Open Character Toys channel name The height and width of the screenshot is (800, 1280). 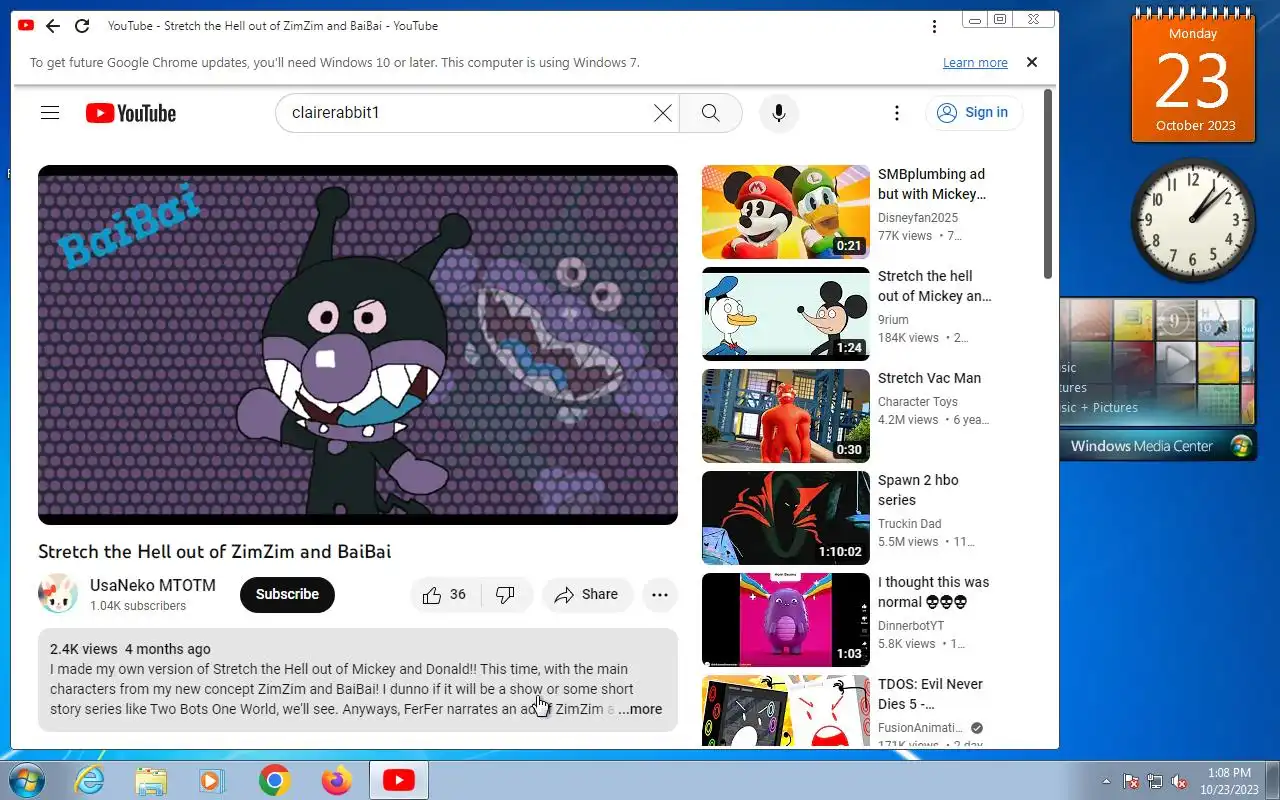point(918,402)
